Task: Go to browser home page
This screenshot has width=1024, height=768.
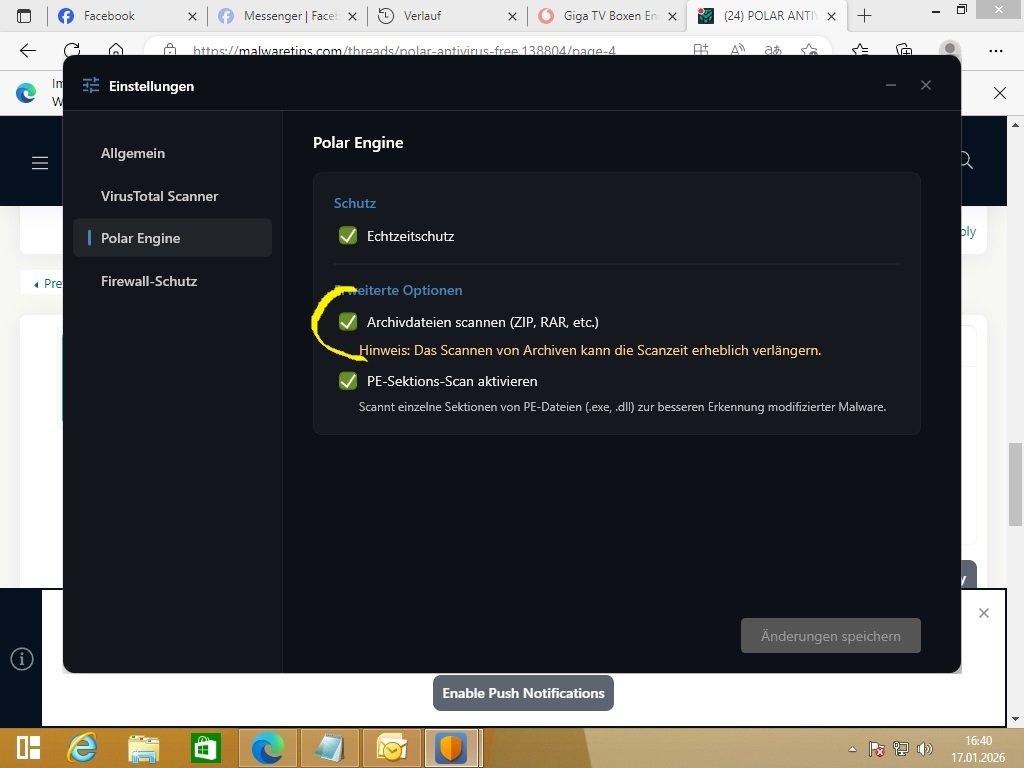Action: pos(116,50)
